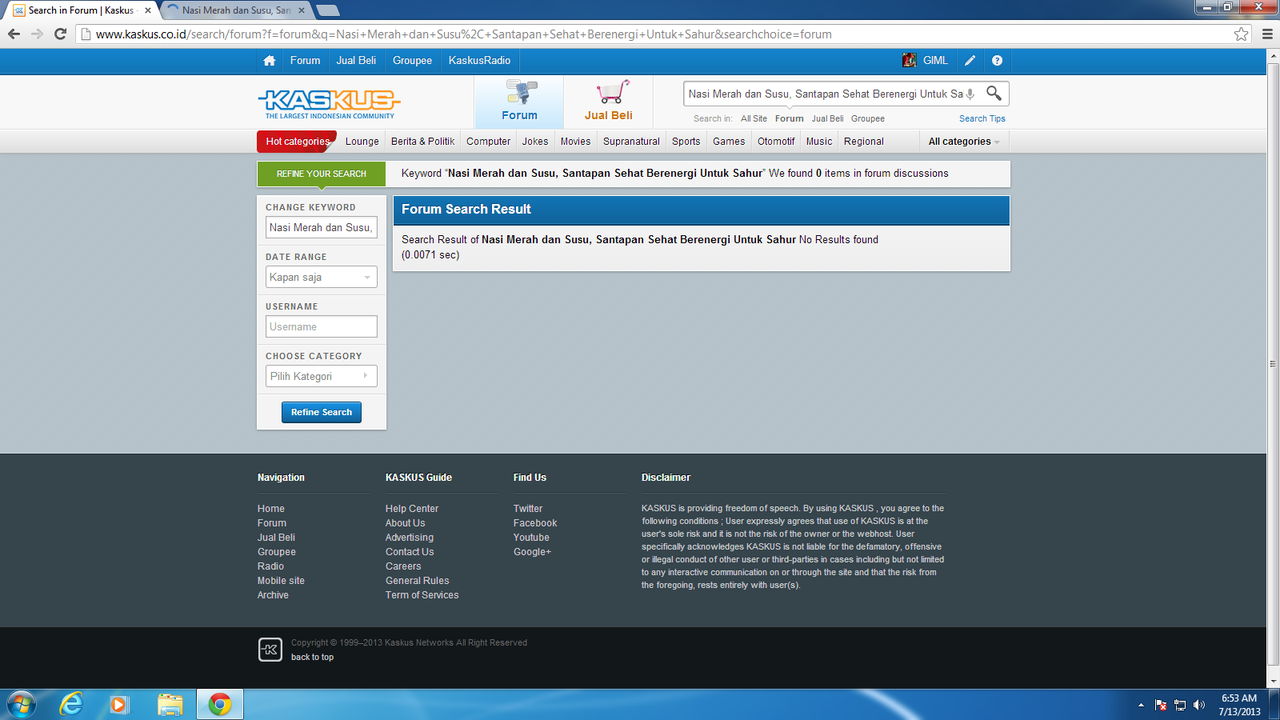Open the Search Tips link

[x=982, y=119]
